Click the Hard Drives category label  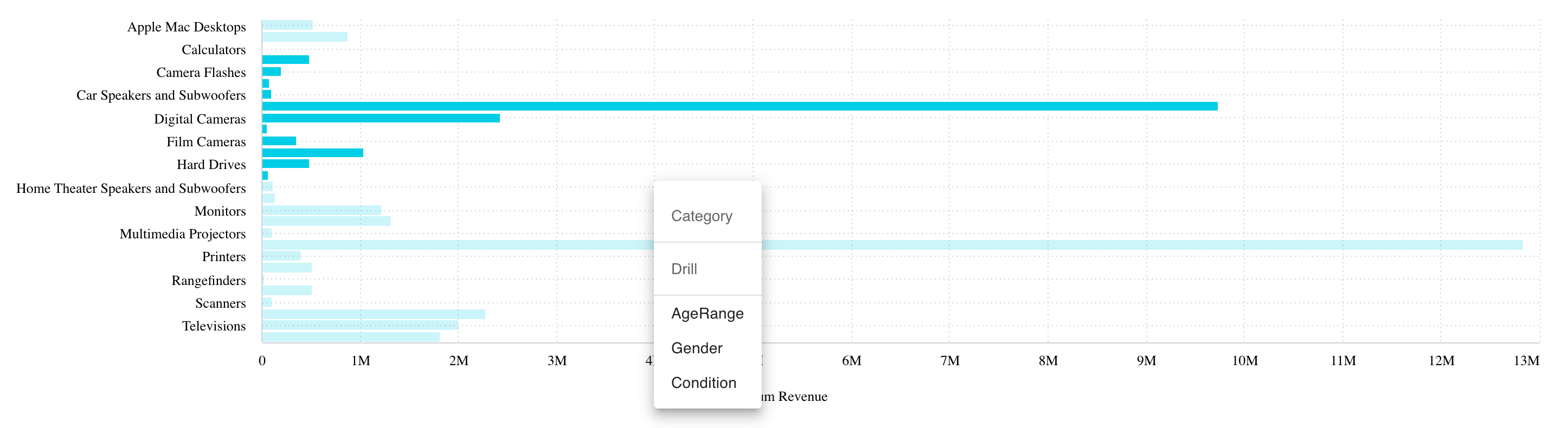coord(211,165)
